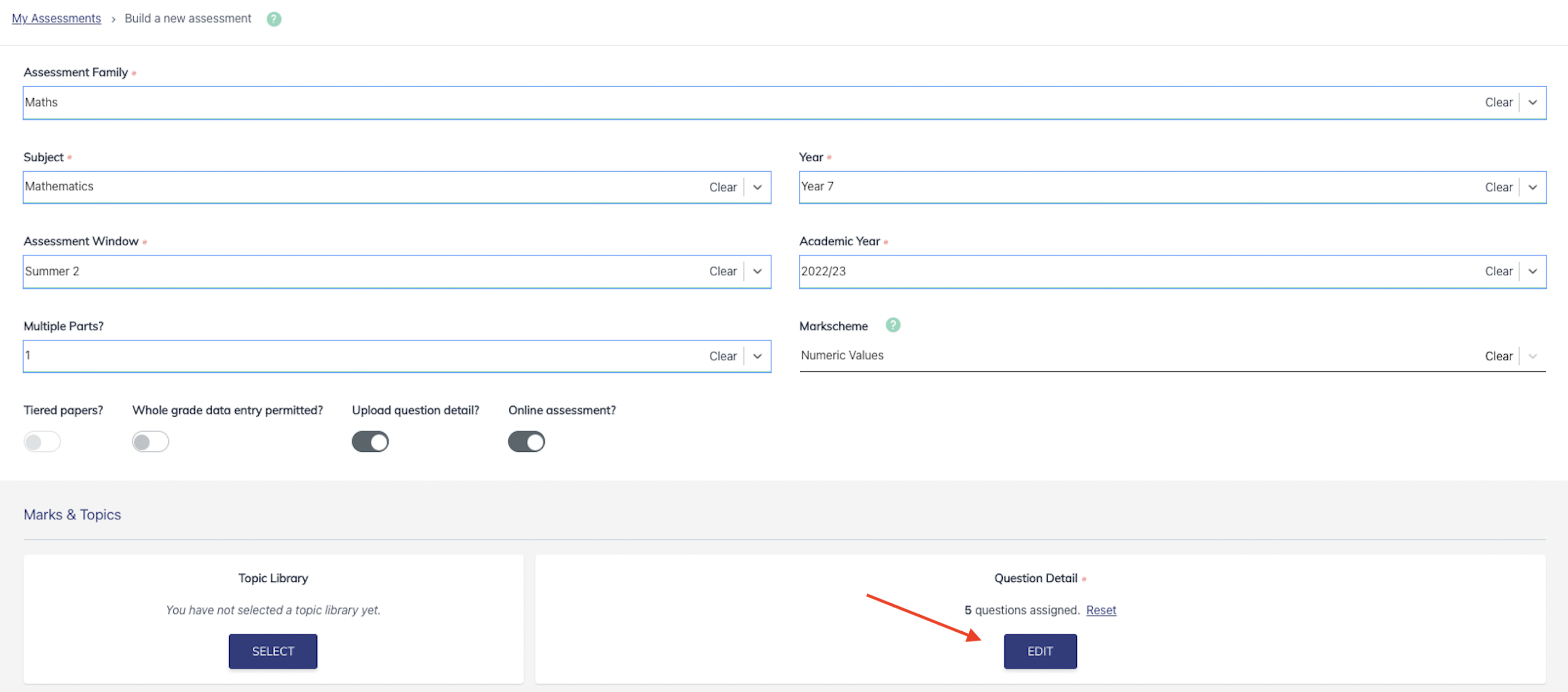1568x692 pixels.
Task: Expand the Markscheme dropdown arrow
Action: coord(1532,356)
